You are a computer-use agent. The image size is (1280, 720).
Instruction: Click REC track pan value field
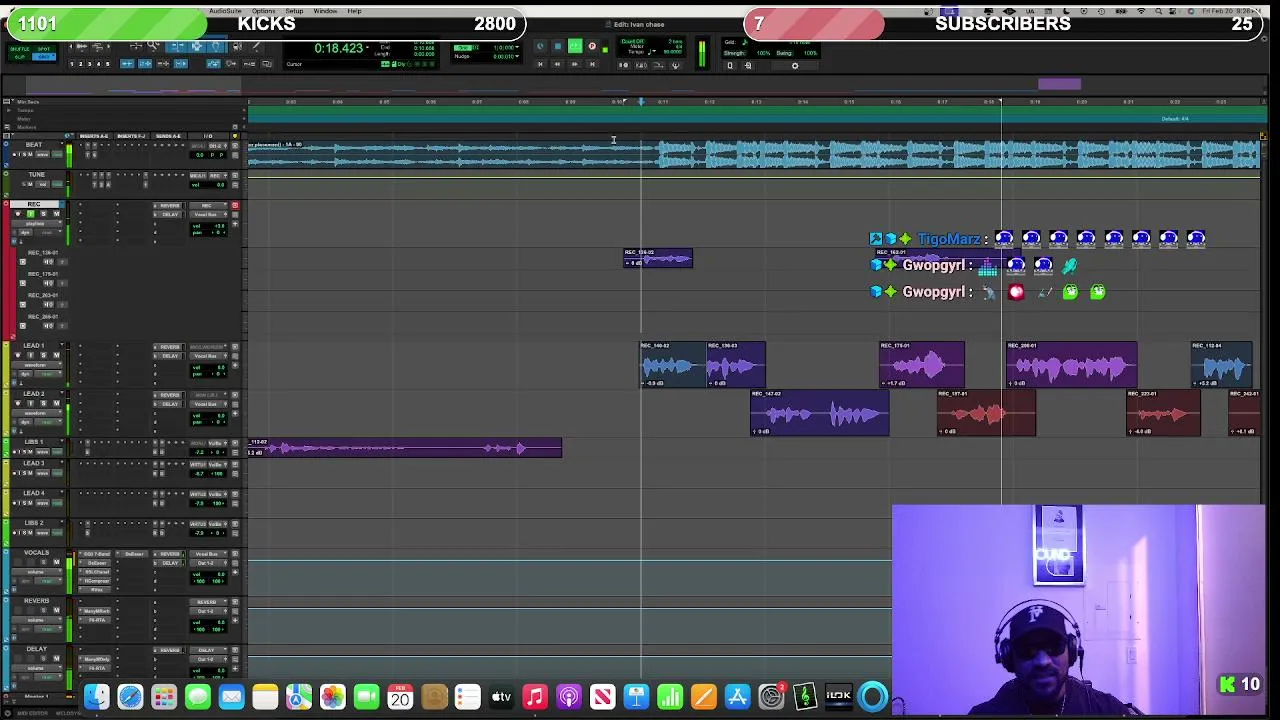point(208,233)
